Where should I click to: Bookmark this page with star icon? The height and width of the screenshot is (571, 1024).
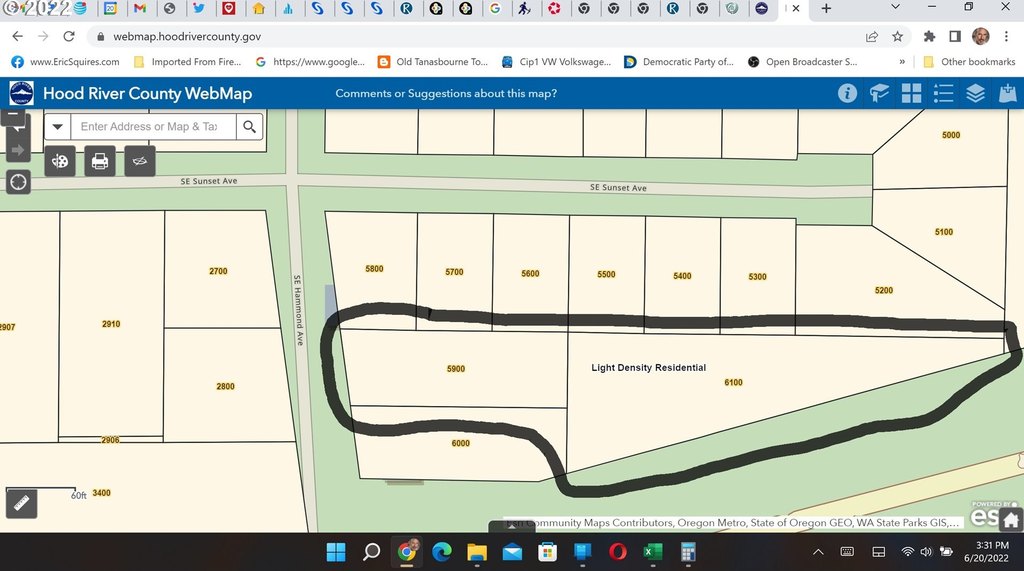coord(897,36)
